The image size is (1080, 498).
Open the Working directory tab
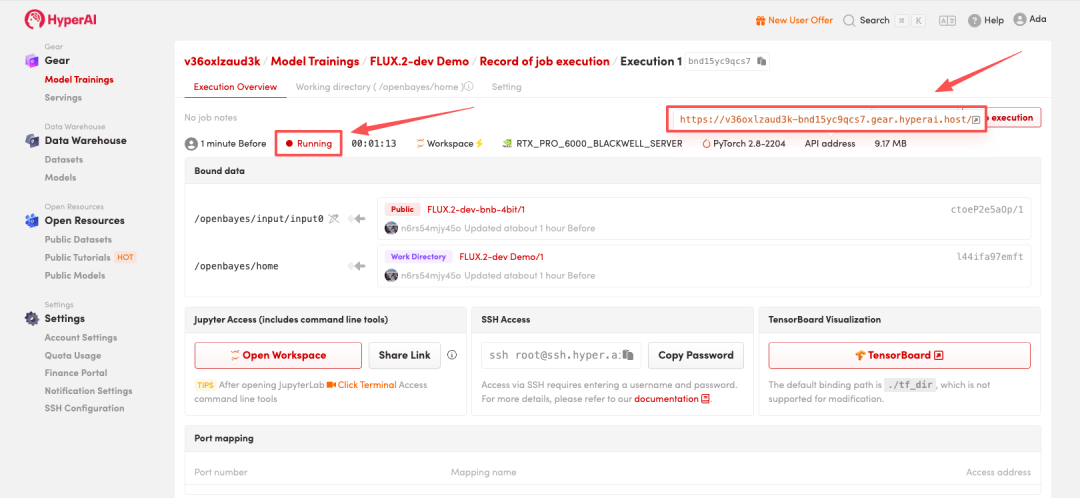click(x=380, y=87)
